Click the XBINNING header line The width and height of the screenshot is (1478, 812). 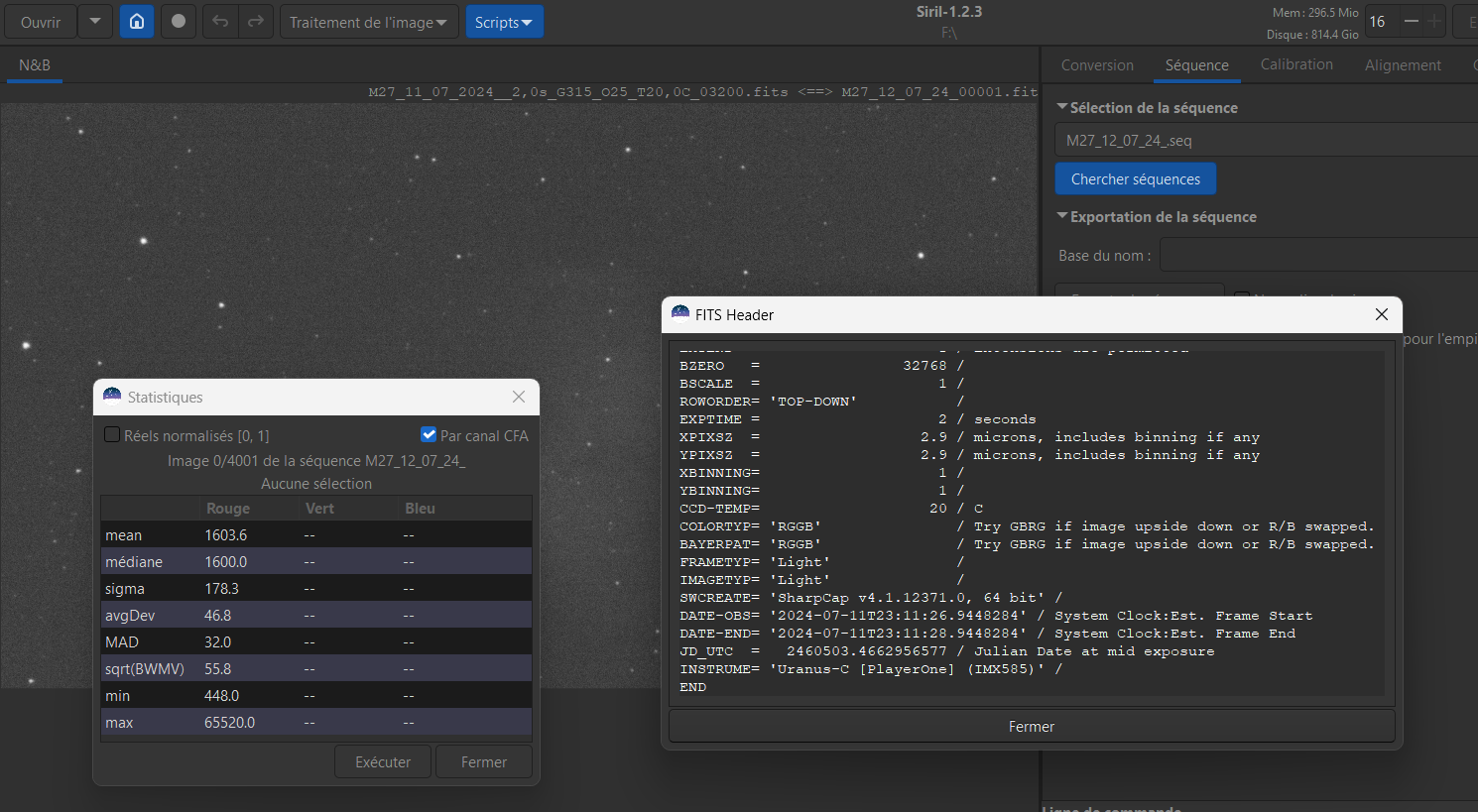coord(822,473)
